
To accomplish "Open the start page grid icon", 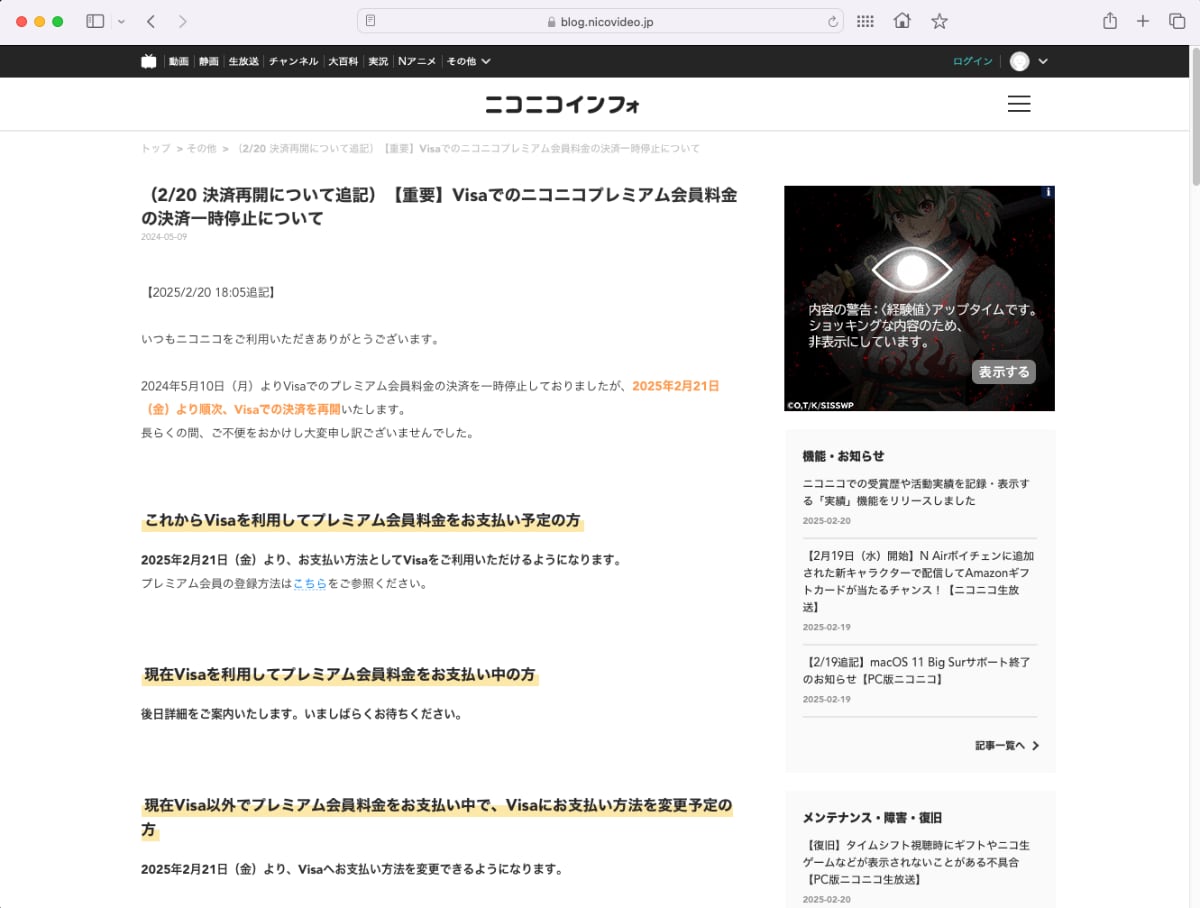I will coord(865,21).
